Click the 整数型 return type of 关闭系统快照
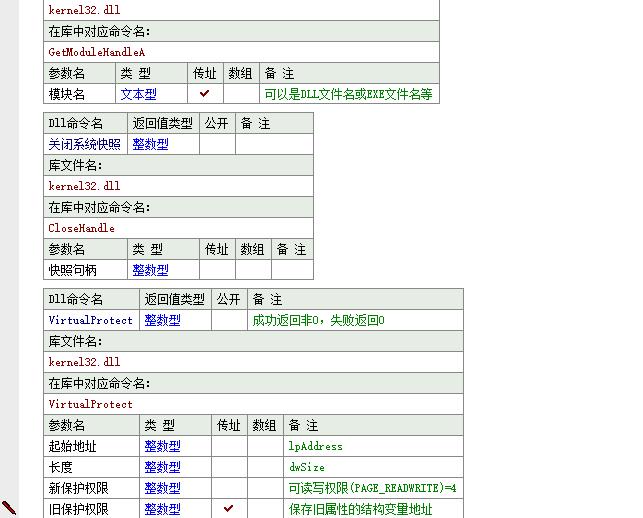Viewport: 643px width, 518px height. (x=150, y=144)
